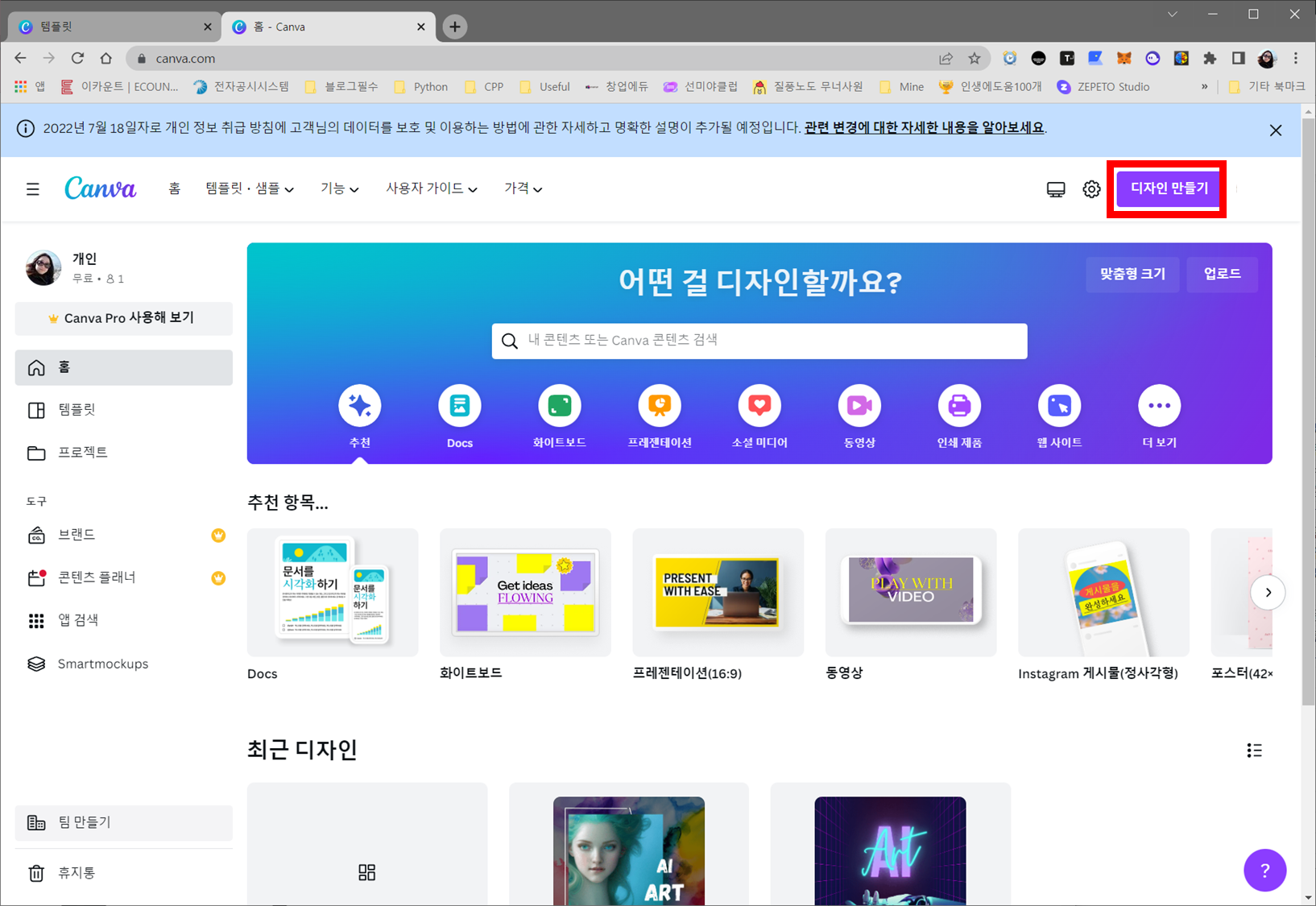The image size is (1316, 906).
Task: Open the settings gear icon
Action: [x=1091, y=189]
